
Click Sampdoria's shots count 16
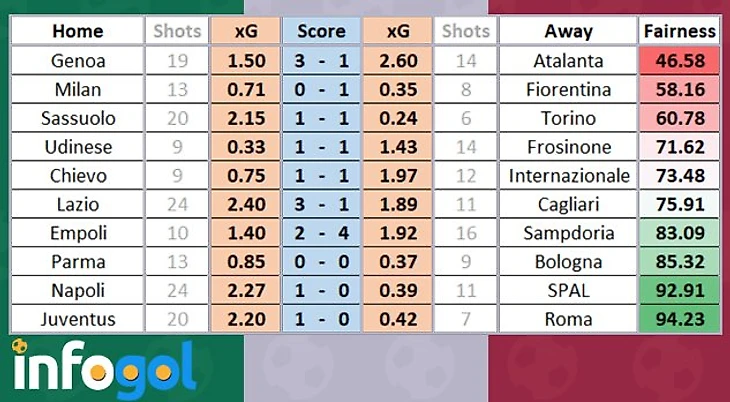[466, 233]
